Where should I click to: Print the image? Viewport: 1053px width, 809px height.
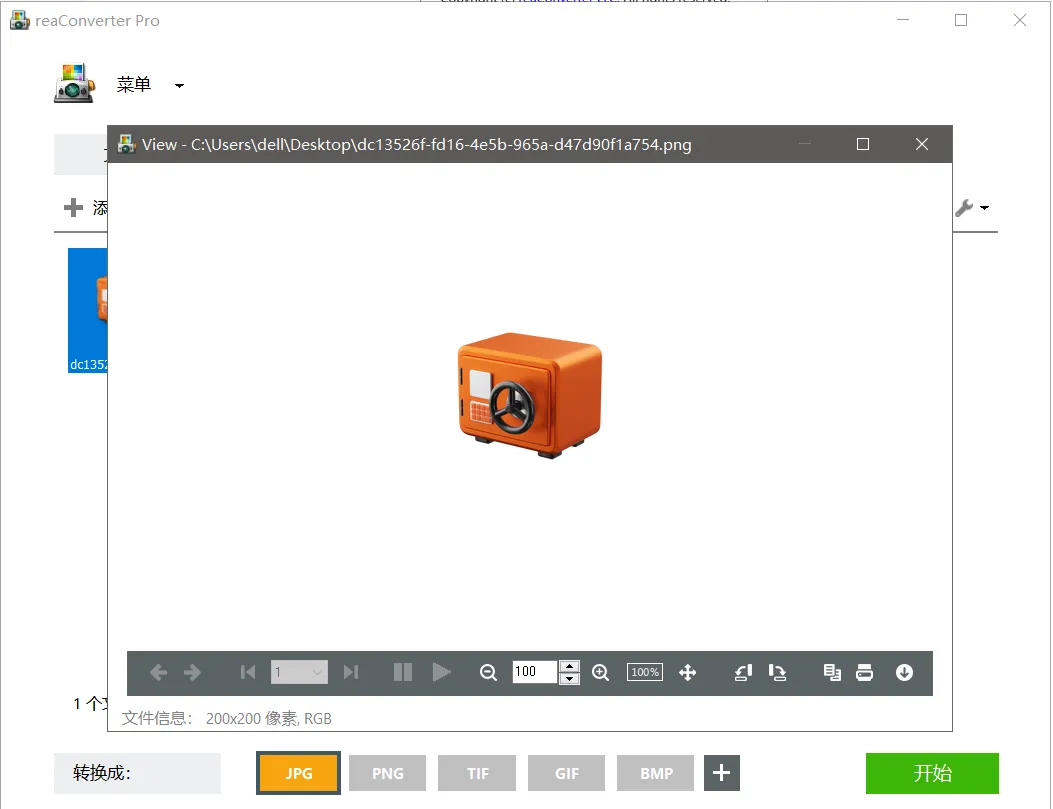click(864, 672)
